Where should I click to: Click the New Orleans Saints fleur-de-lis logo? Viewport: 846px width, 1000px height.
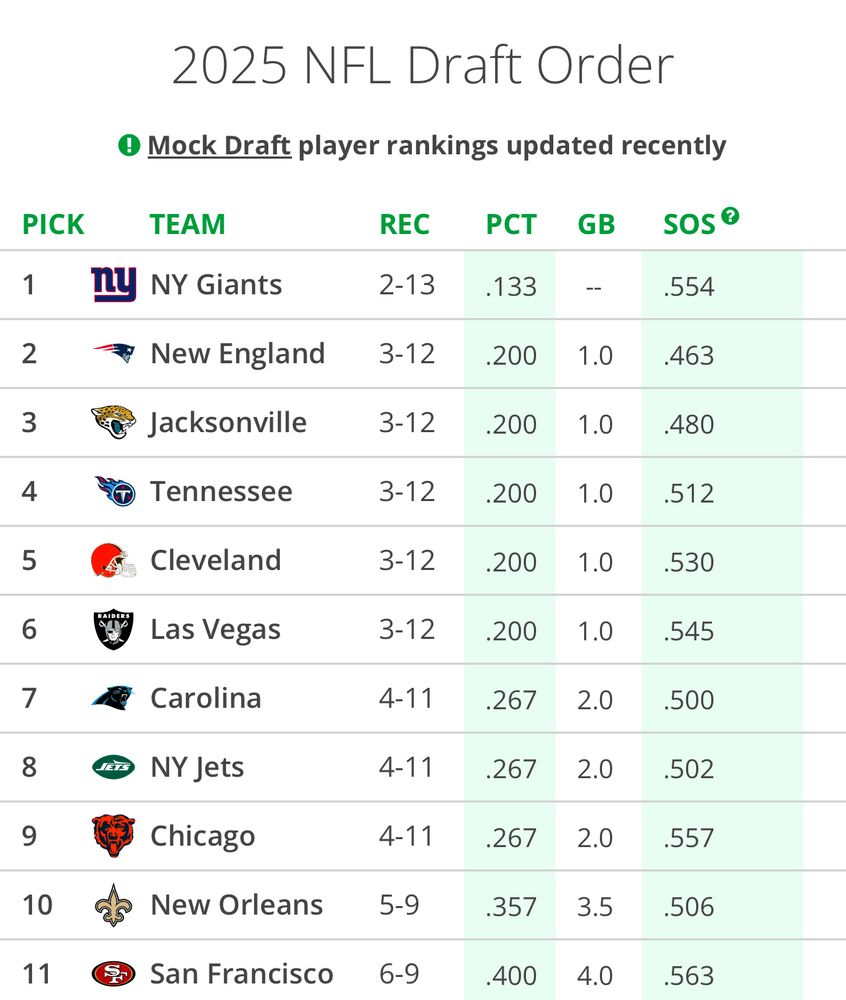[113, 905]
